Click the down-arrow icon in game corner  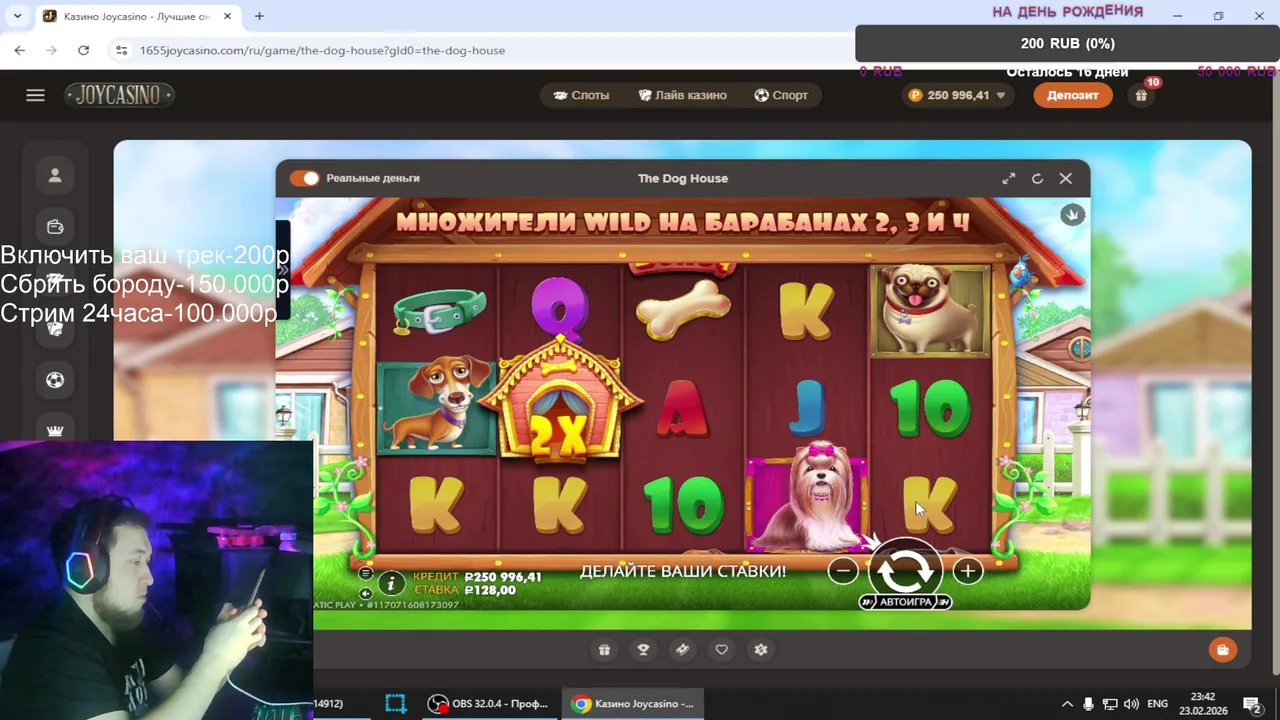click(x=1072, y=215)
